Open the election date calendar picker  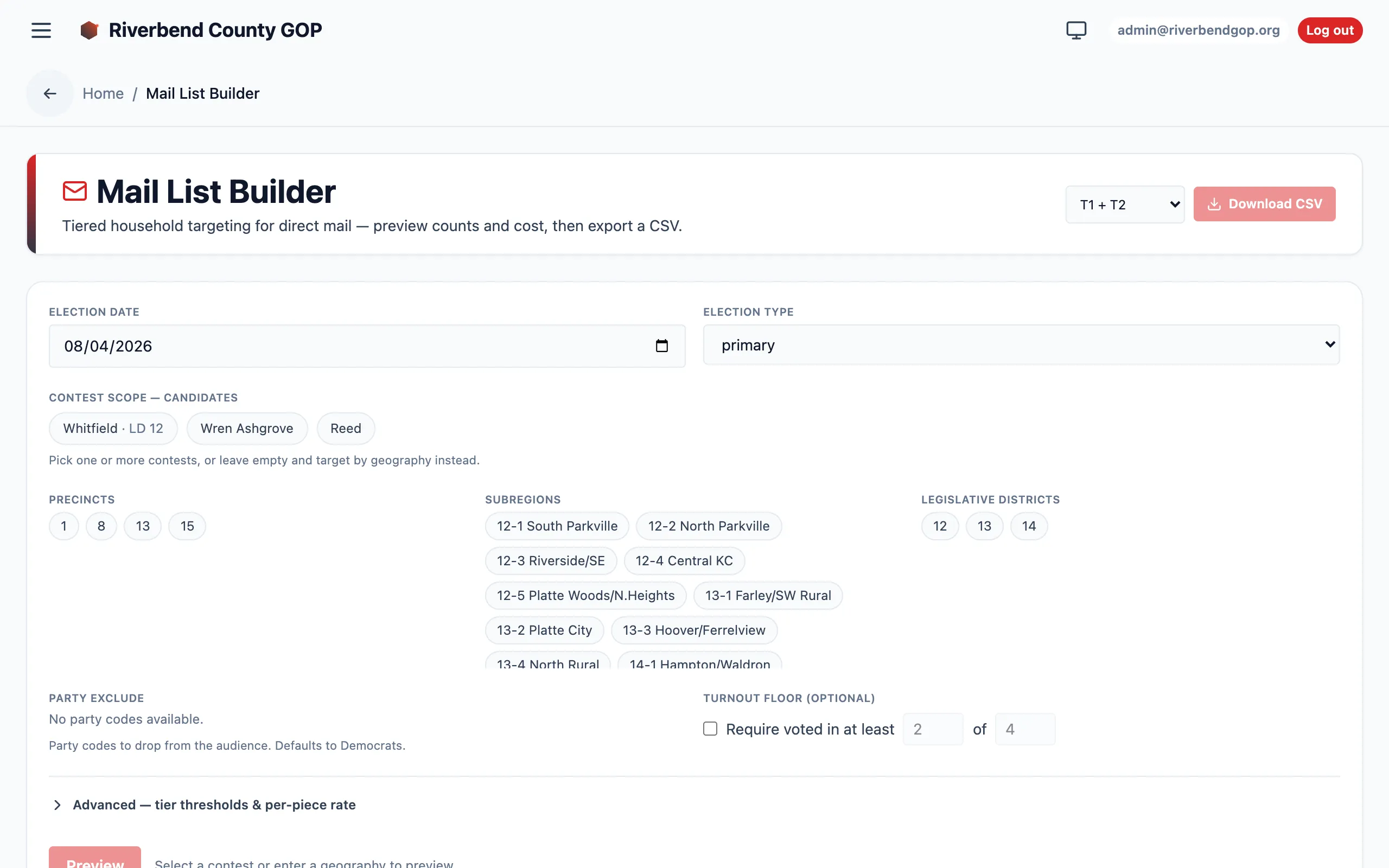662,346
